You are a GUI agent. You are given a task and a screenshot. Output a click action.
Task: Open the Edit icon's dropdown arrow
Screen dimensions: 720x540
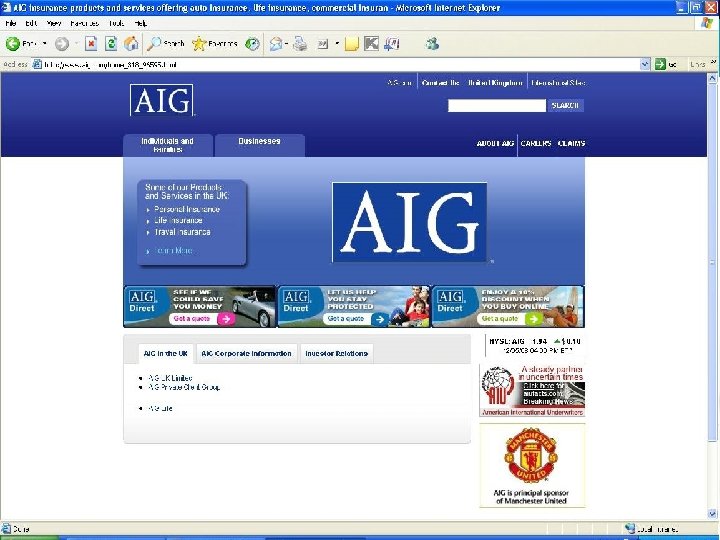337,44
